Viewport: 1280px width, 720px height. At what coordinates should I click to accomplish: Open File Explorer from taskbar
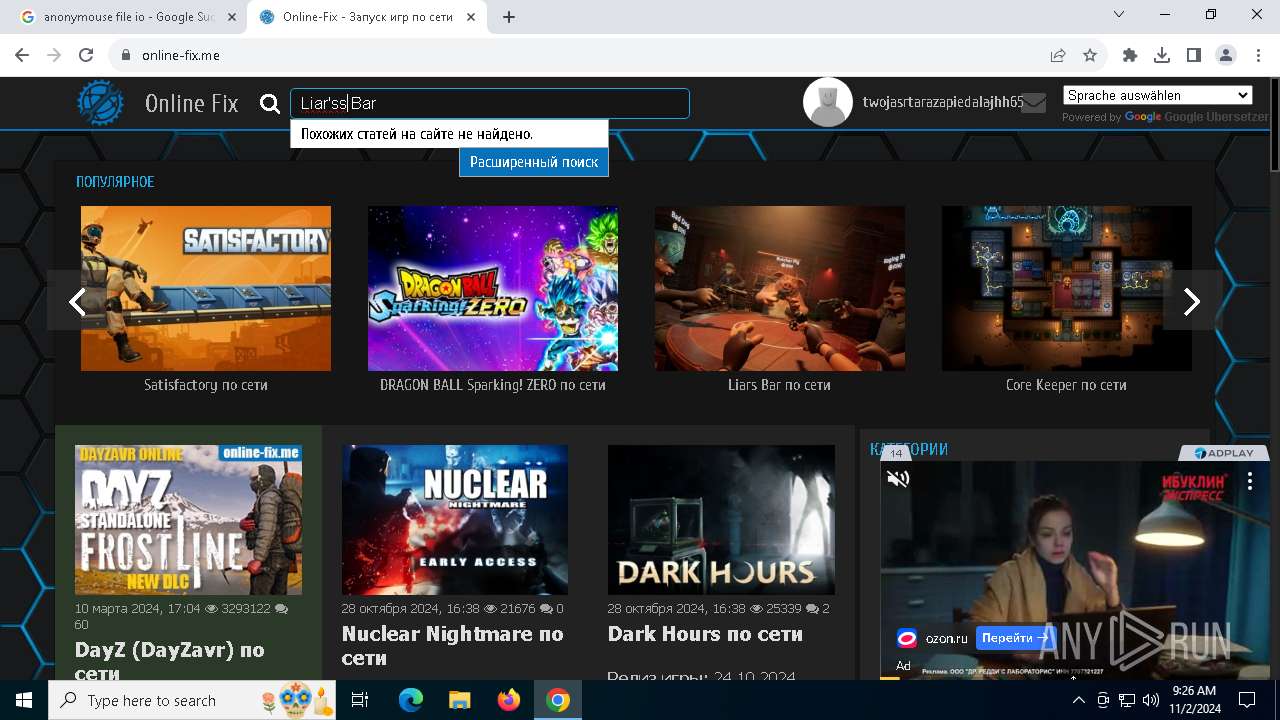[x=459, y=700]
